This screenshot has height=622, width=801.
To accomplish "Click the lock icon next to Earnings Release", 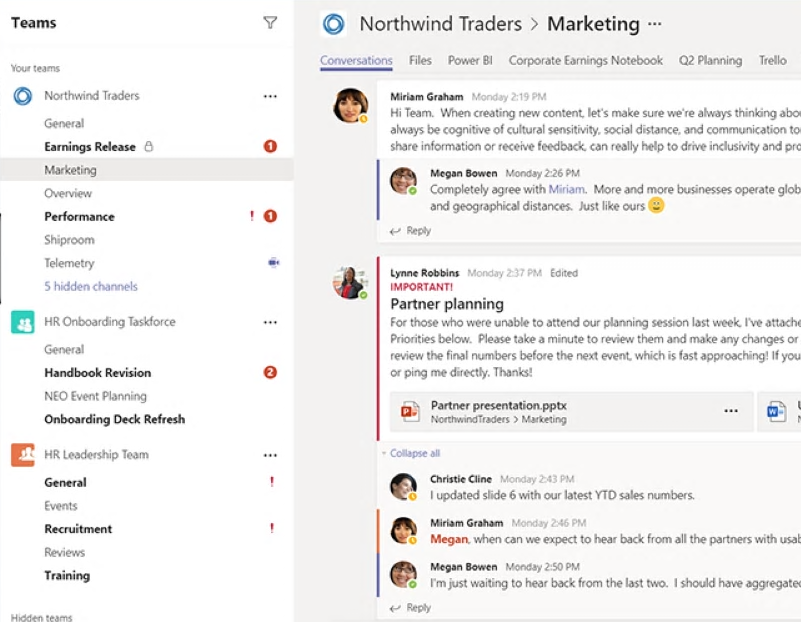I will click(x=149, y=147).
